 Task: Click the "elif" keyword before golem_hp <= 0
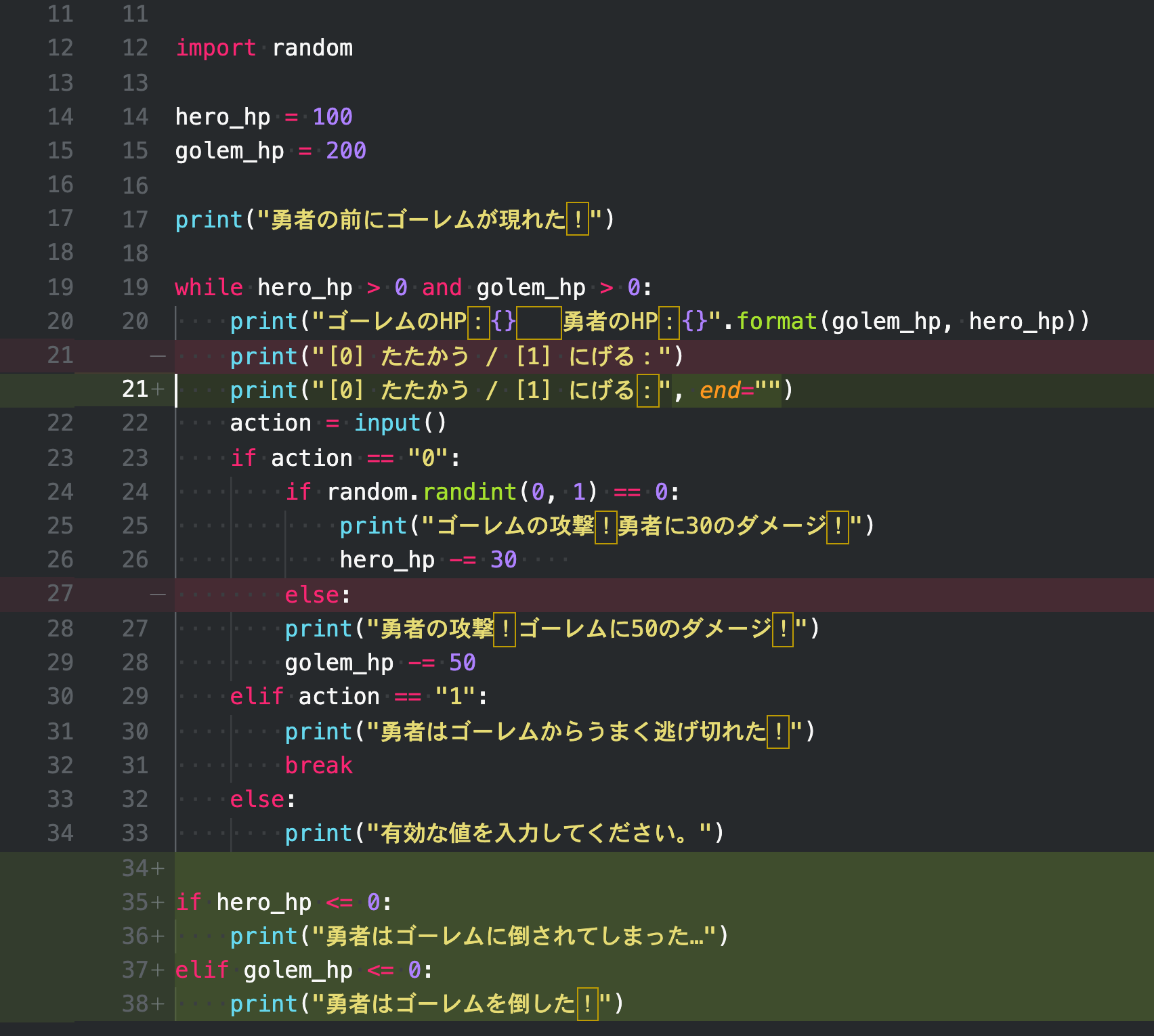point(202,970)
